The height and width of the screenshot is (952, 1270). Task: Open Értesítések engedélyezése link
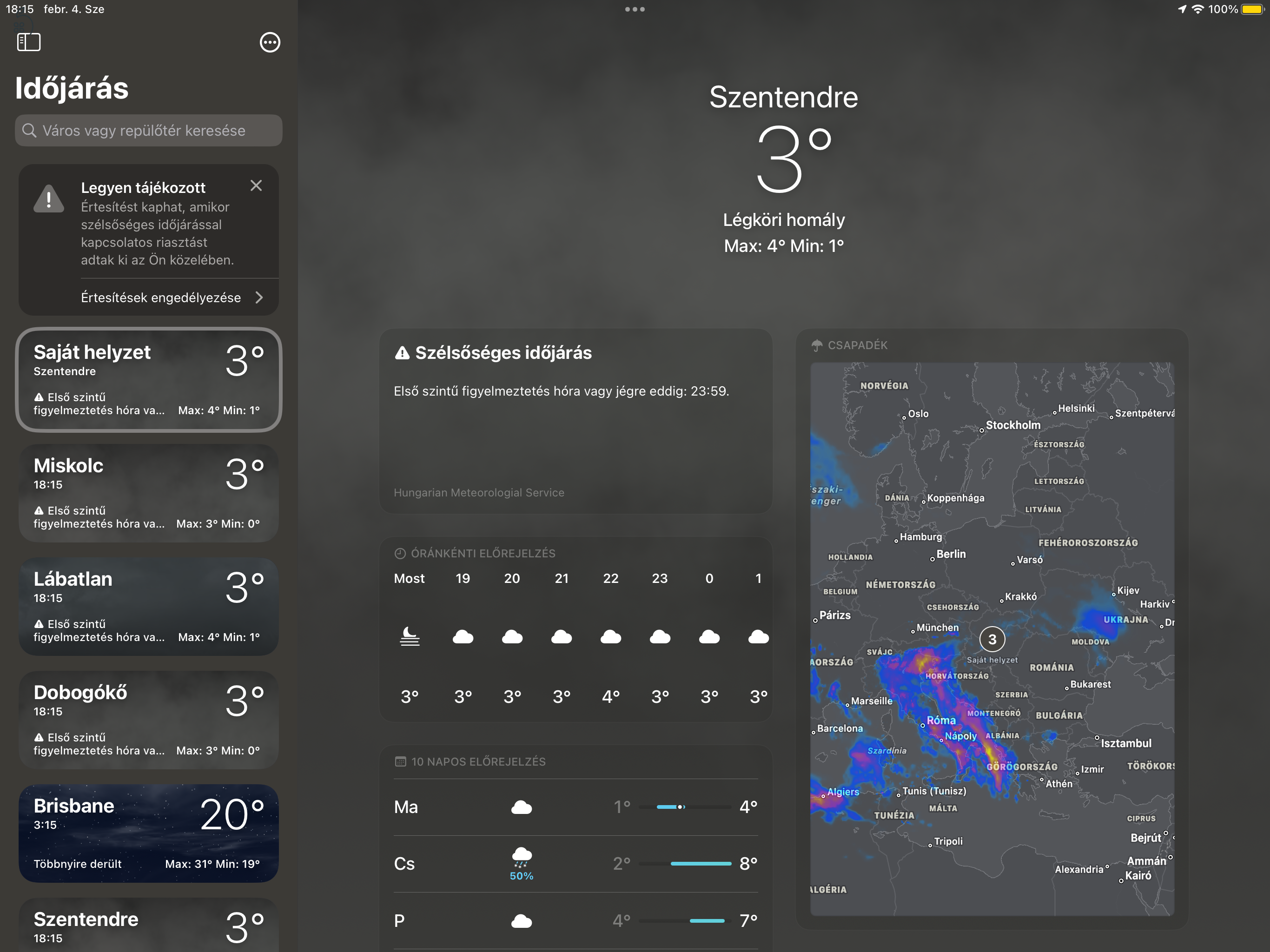tap(161, 297)
